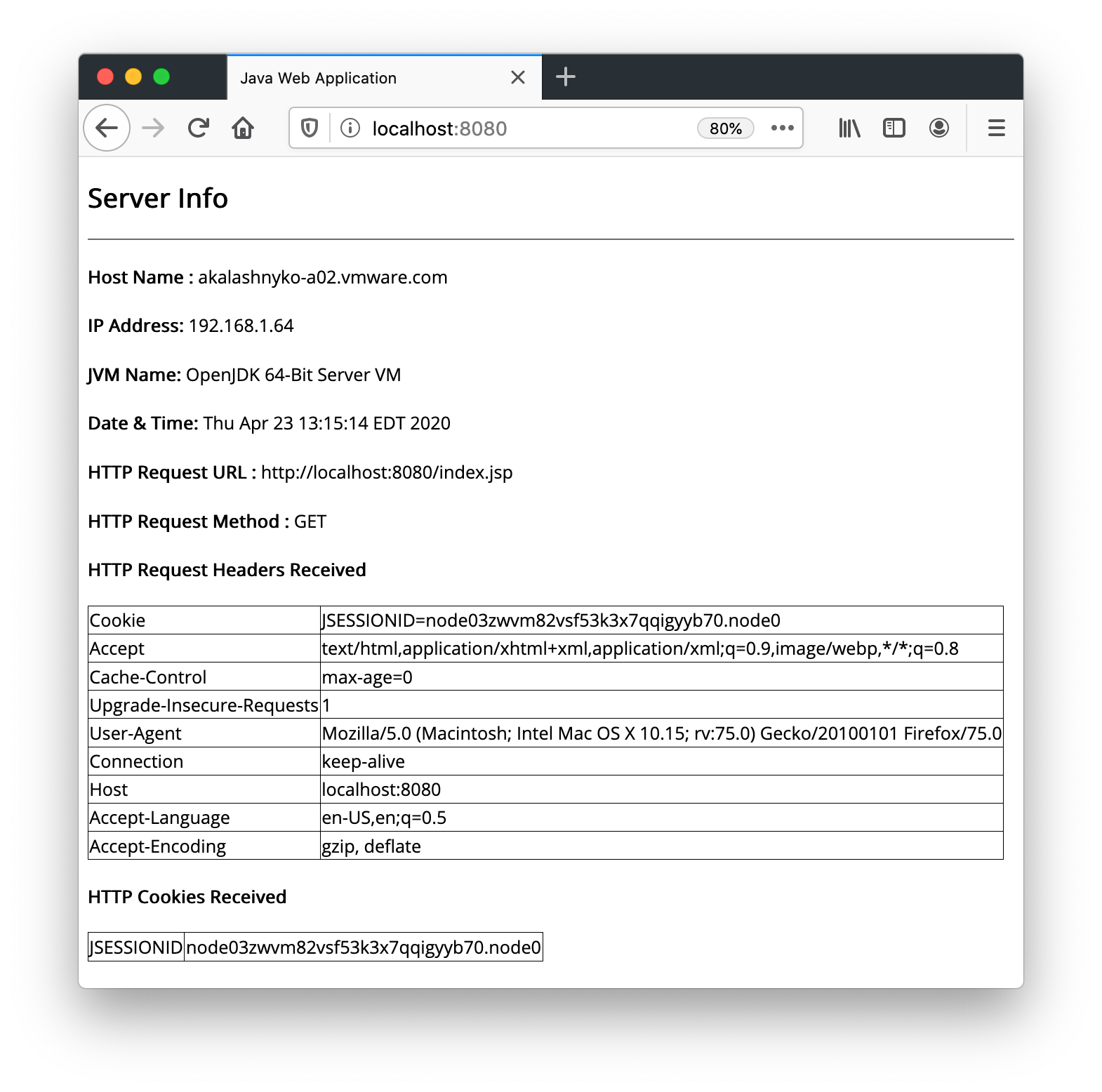
Task: Open page actions three-dot menu
Action: (x=782, y=128)
